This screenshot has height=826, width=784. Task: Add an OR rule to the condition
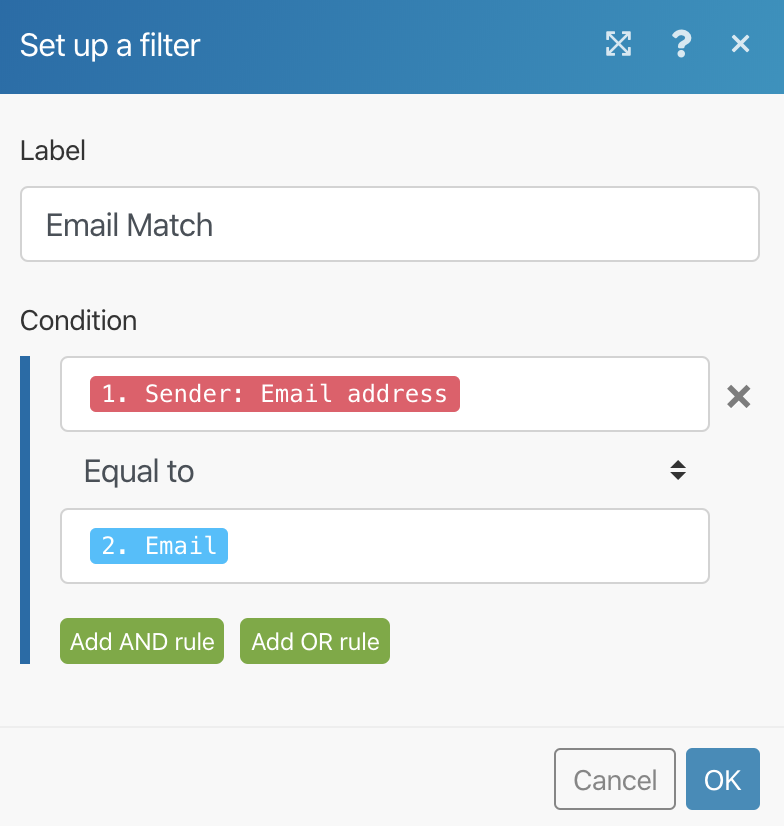pos(315,641)
